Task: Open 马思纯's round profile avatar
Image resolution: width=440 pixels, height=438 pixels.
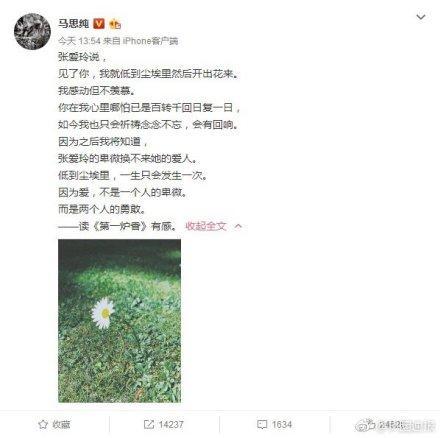Action: 32,32
